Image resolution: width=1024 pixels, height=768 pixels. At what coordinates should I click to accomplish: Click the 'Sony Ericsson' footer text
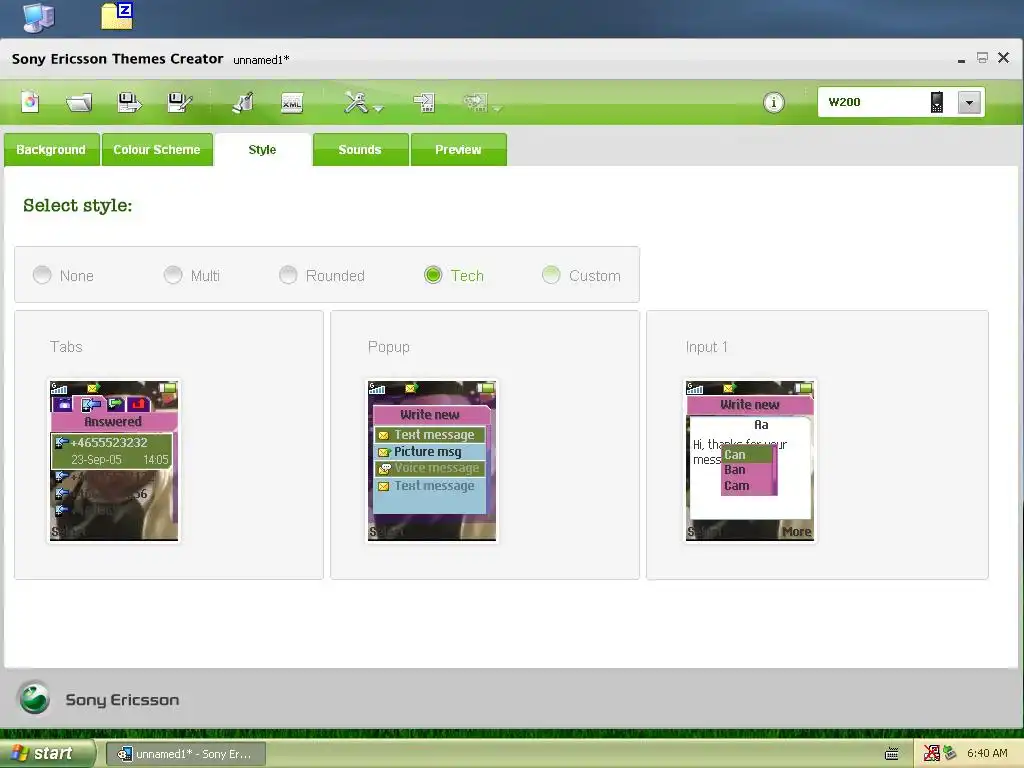122,700
